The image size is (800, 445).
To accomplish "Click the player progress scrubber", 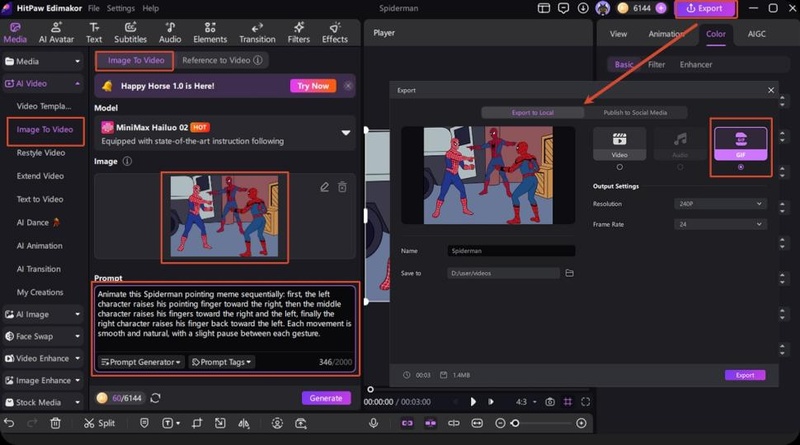I will 370,390.
